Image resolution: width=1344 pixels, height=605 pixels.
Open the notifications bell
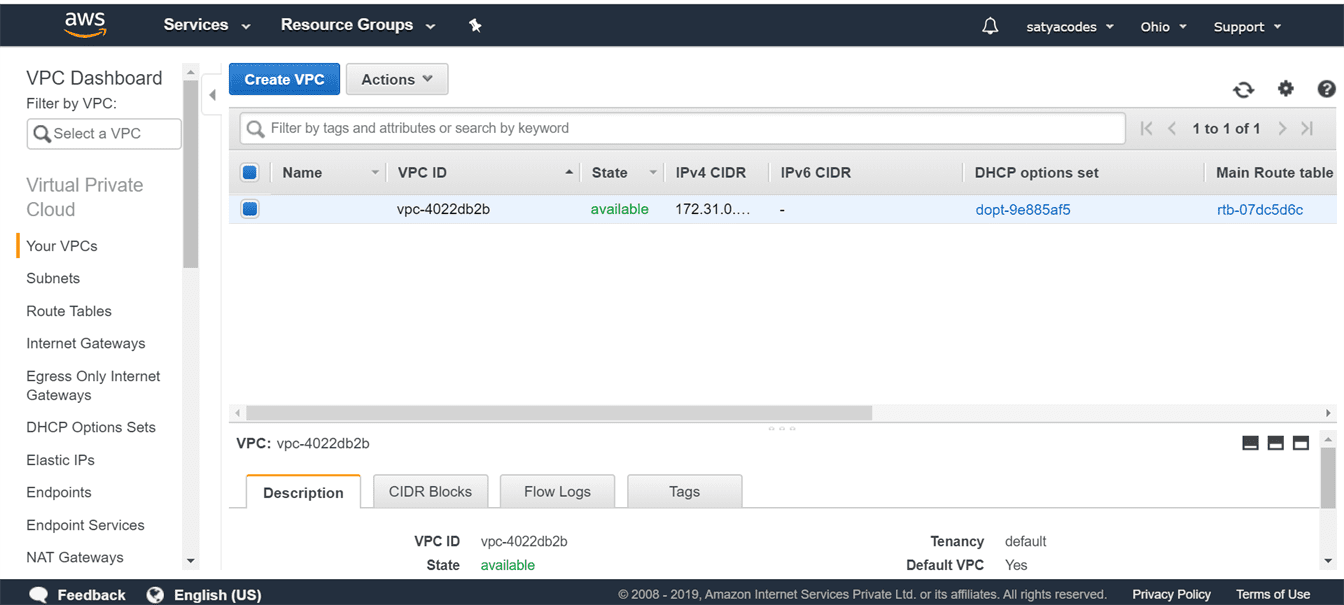tap(990, 27)
